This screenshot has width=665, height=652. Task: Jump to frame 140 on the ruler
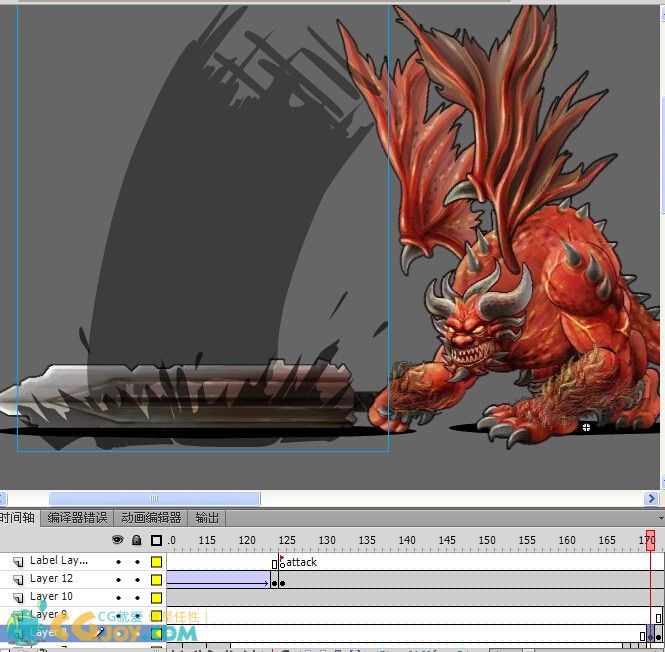point(407,540)
